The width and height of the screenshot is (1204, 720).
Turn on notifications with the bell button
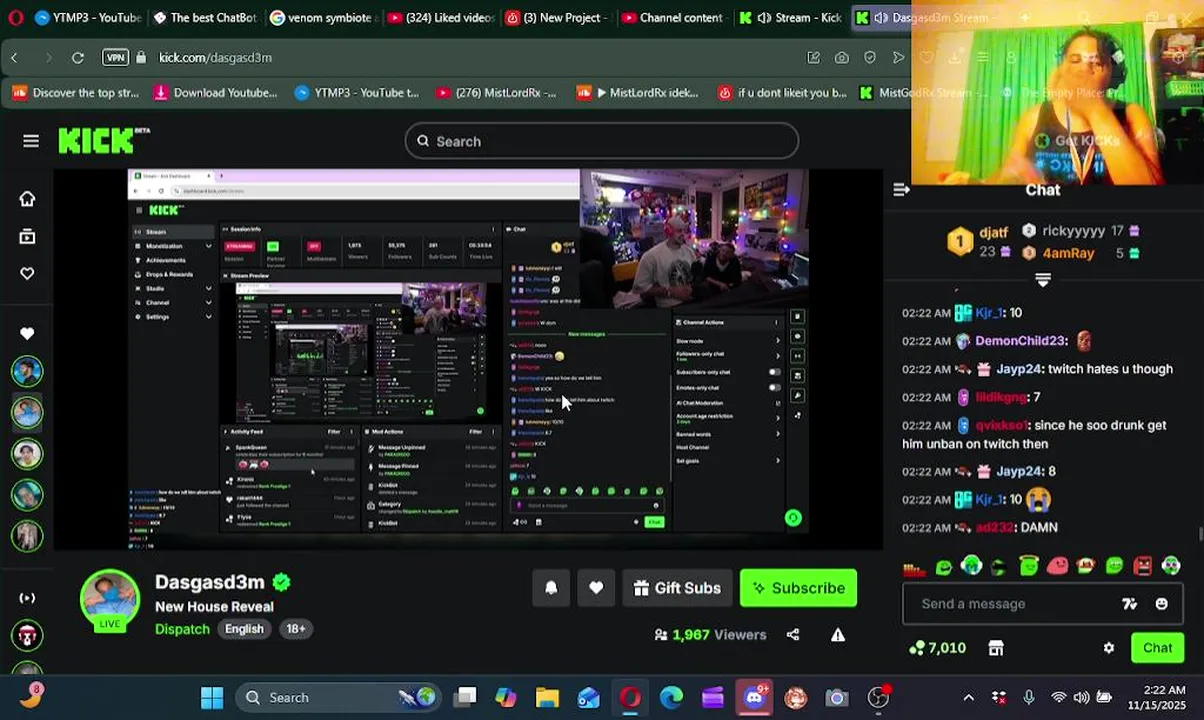(551, 588)
